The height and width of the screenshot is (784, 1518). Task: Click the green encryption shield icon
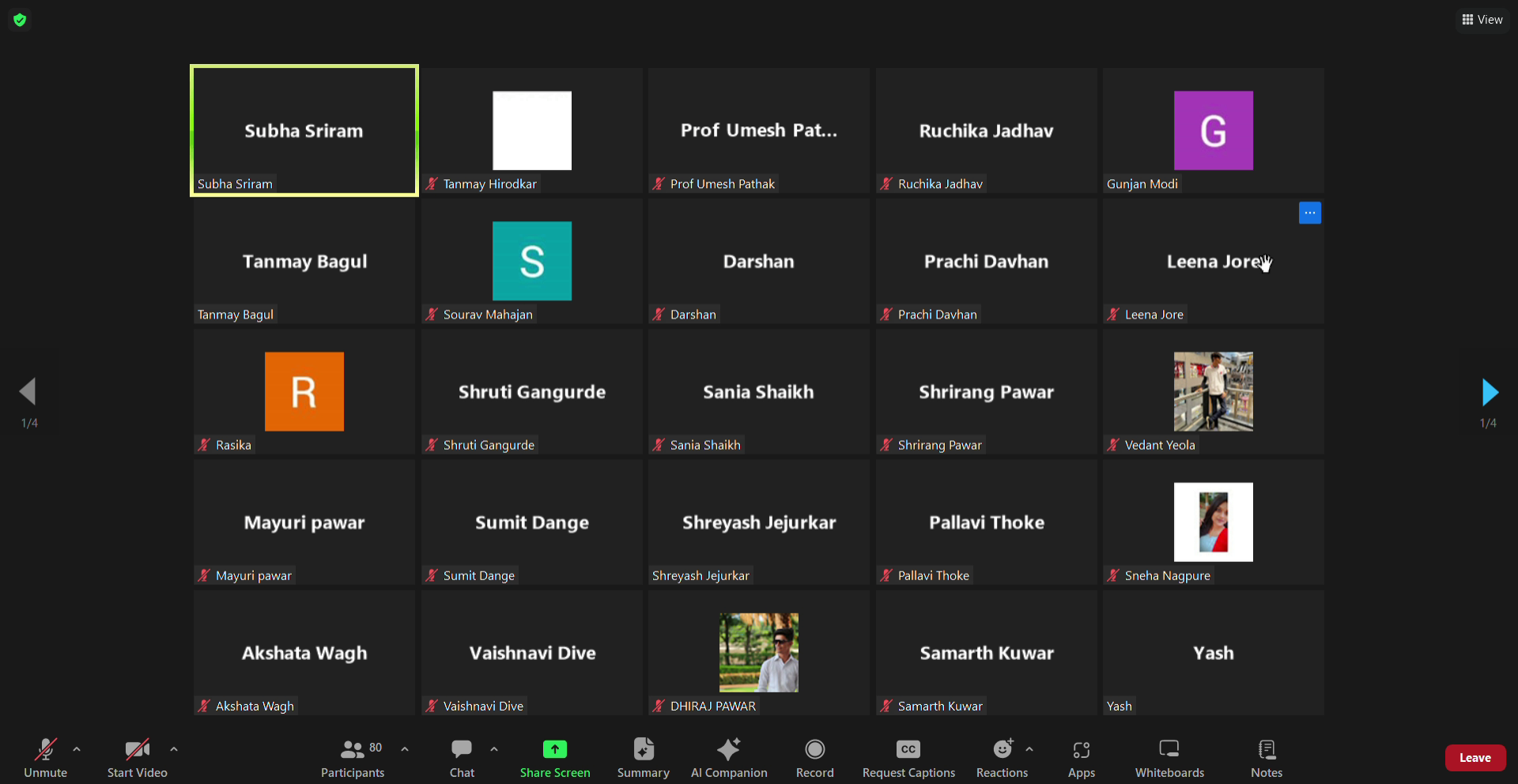coord(21,20)
